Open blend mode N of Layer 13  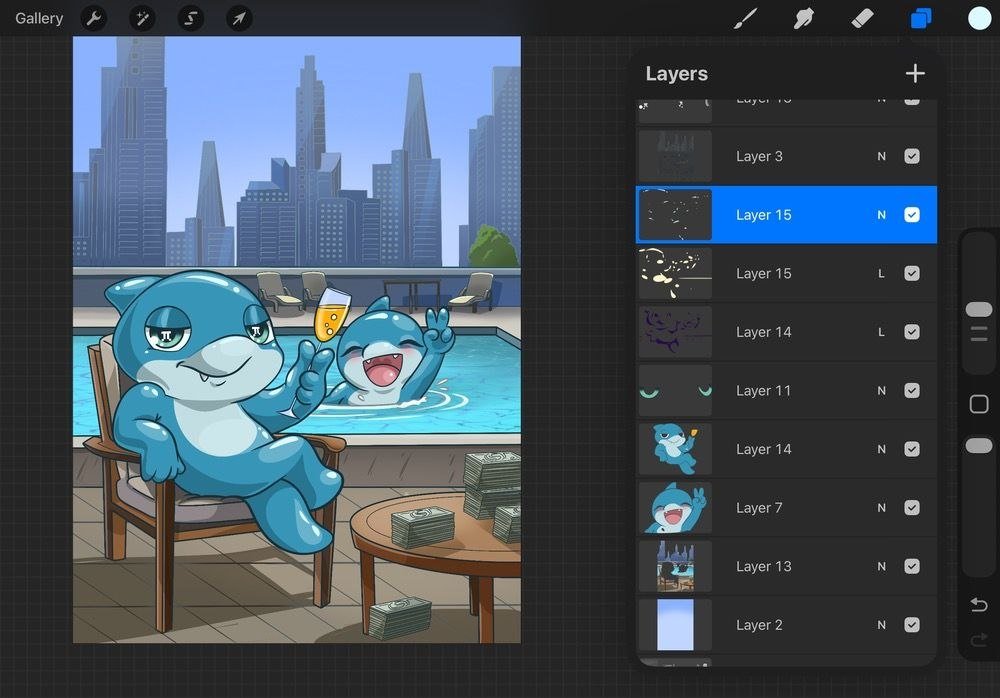click(x=881, y=567)
